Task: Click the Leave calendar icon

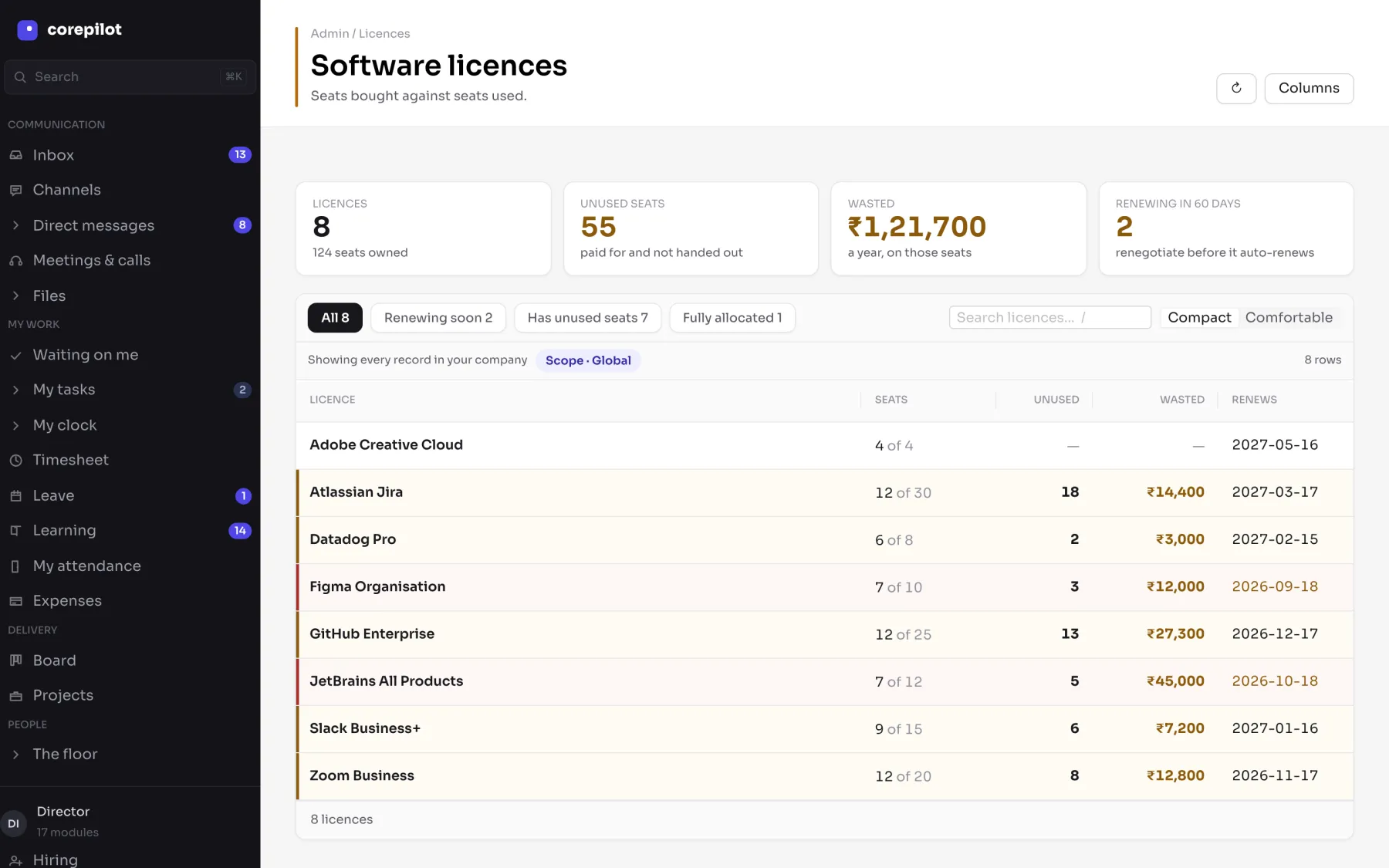Action: point(15,495)
